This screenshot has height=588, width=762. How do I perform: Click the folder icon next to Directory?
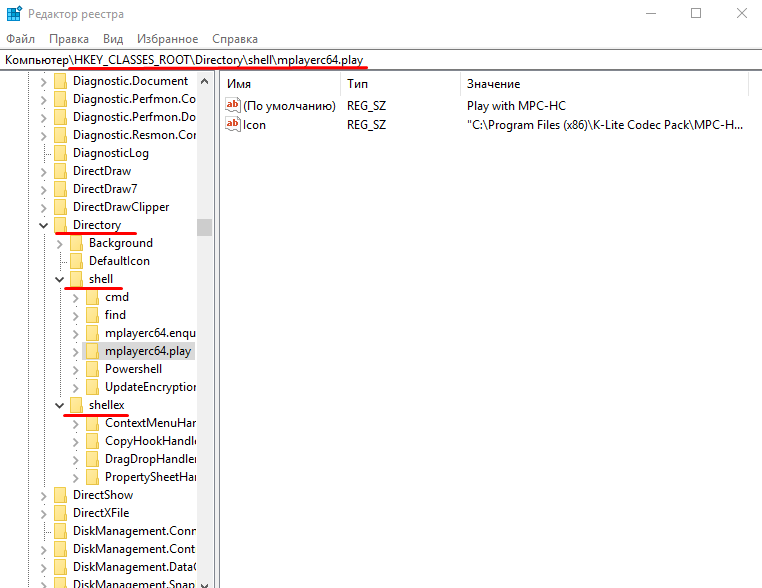[60, 225]
